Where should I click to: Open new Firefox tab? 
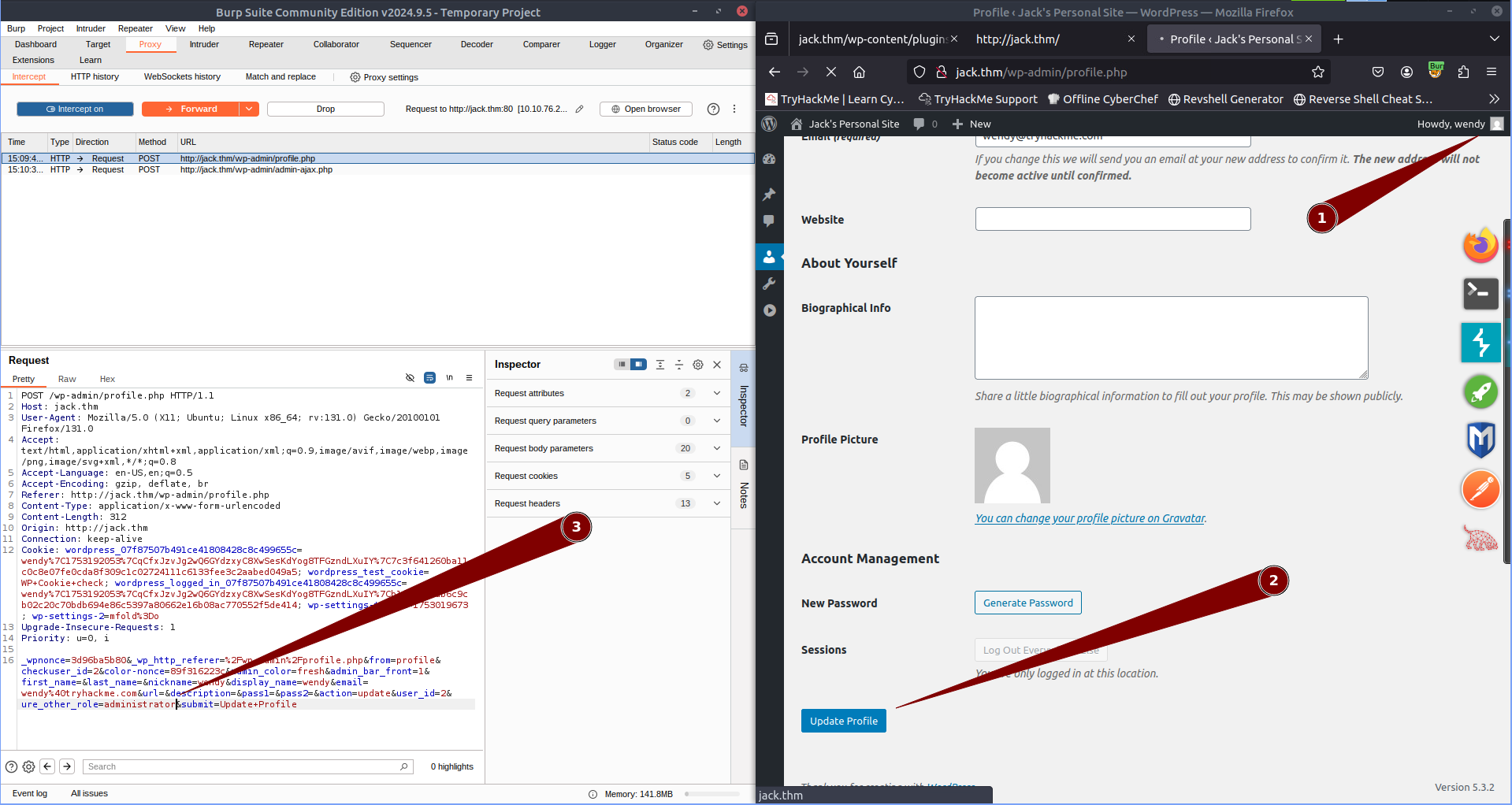pyautogui.click(x=1338, y=39)
